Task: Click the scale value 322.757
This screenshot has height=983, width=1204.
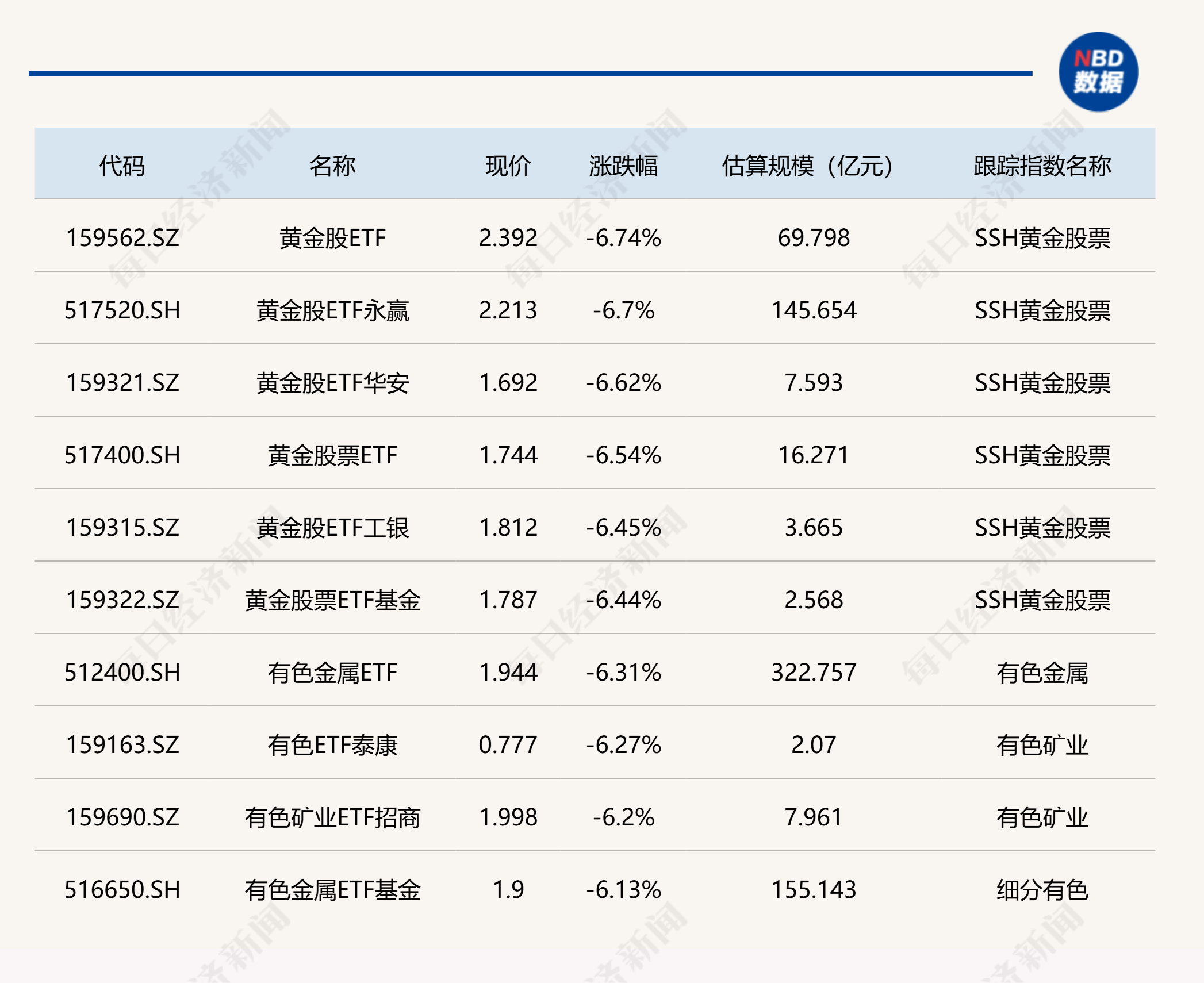Action: point(814,673)
